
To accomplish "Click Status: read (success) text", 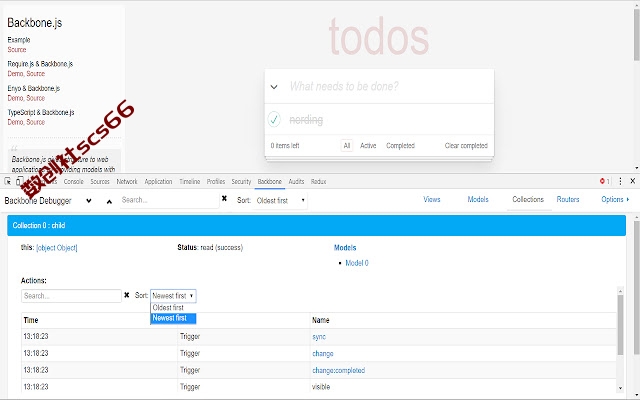I will pyautogui.click(x=210, y=247).
